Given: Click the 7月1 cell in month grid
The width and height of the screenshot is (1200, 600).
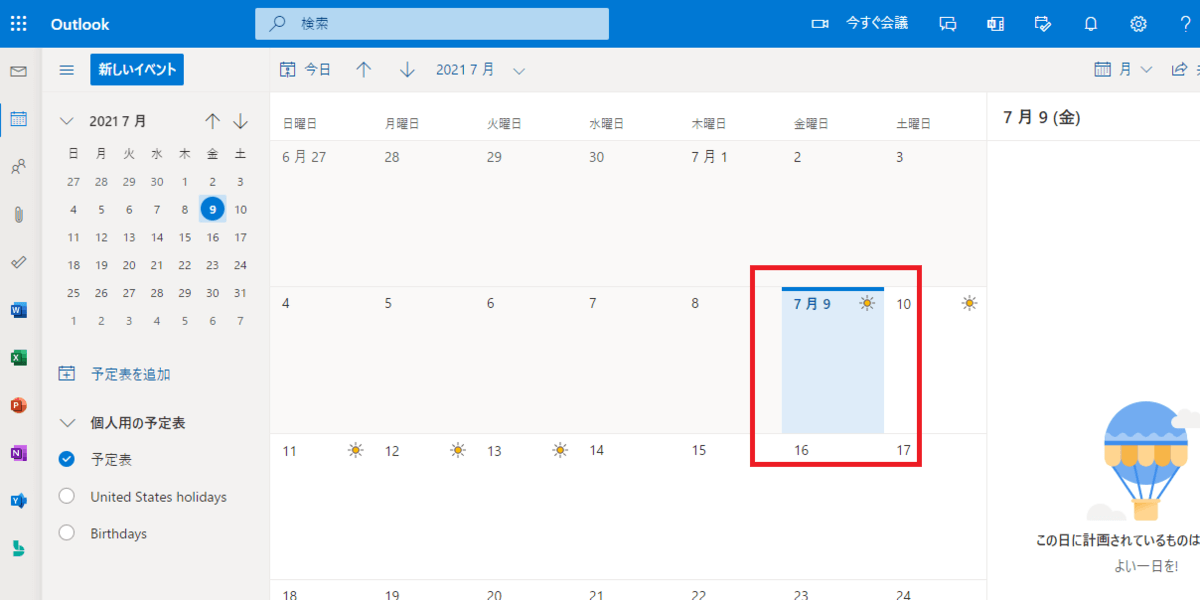Looking at the screenshot, I should point(731,214).
